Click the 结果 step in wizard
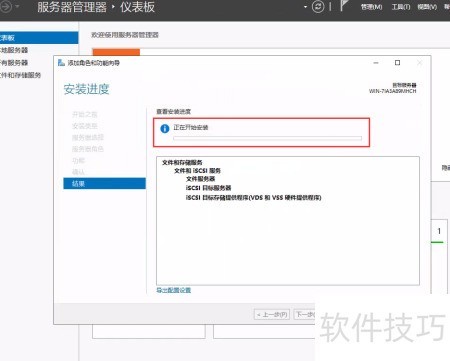 104,183
